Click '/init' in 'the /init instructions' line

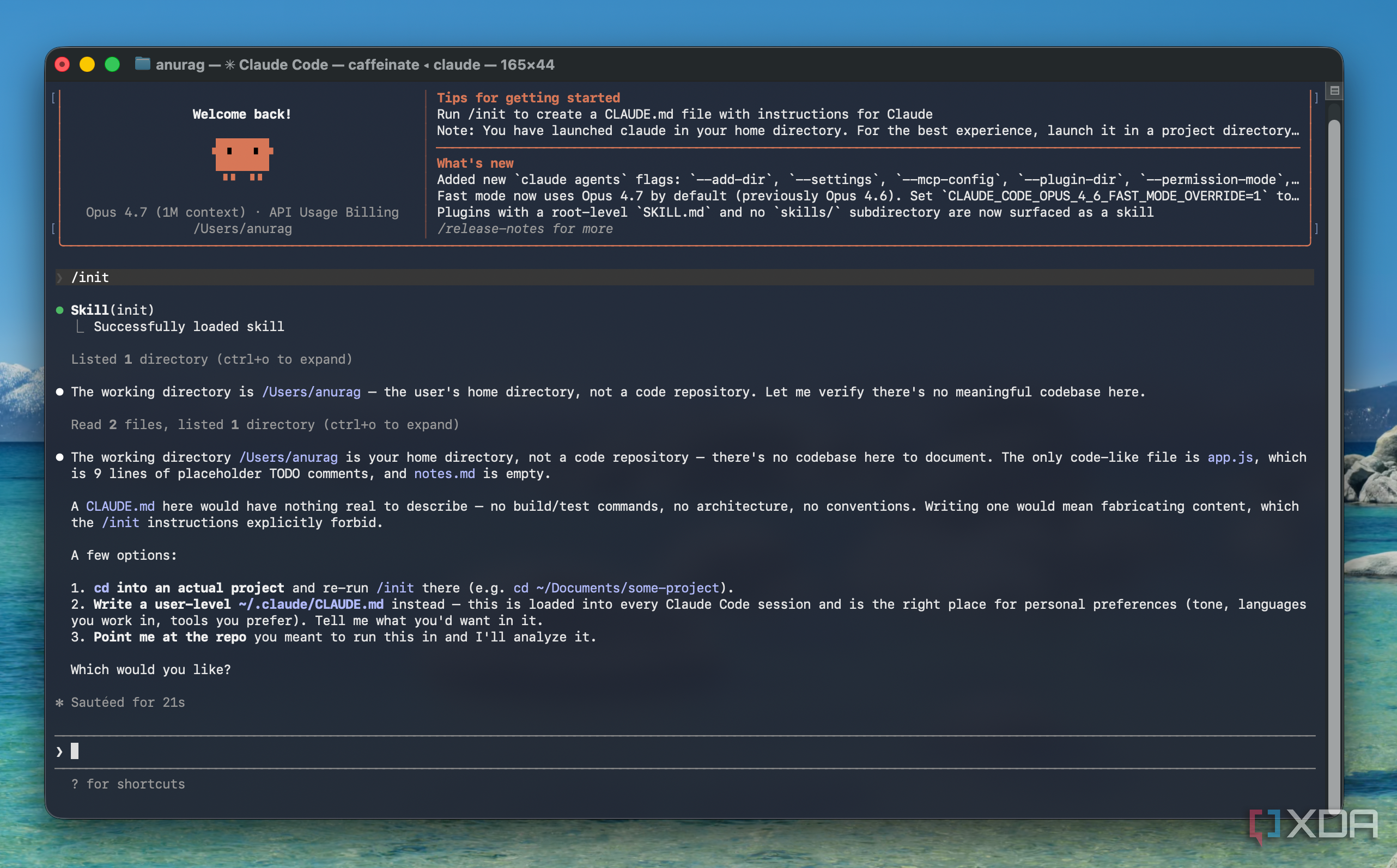pyautogui.click(x=120, y=522)
